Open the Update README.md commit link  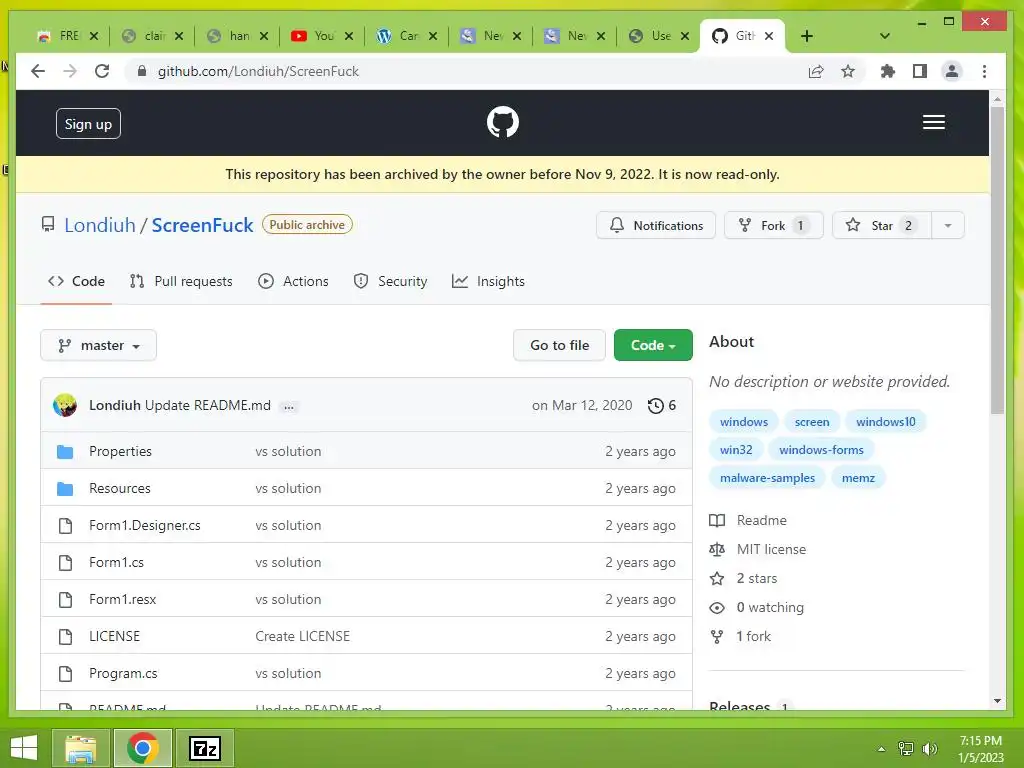click(x=208, y=406)
